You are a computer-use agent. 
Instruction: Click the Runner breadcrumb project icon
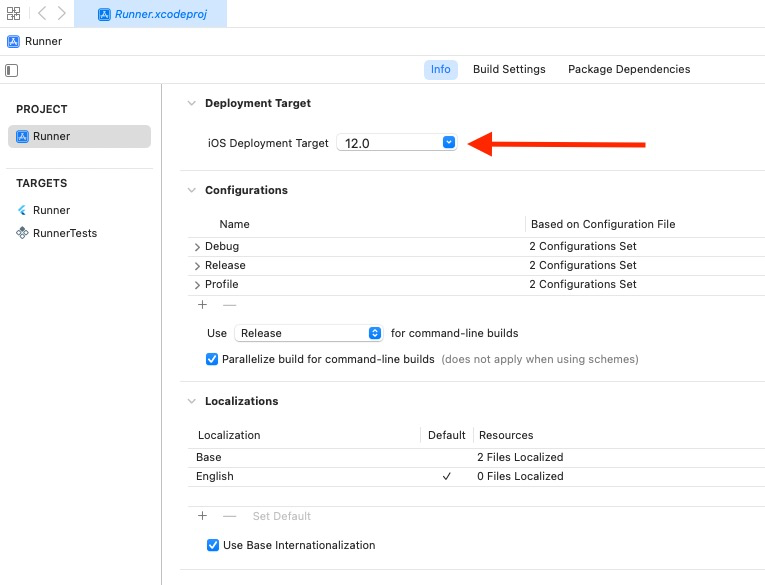(x=13, y=41)
